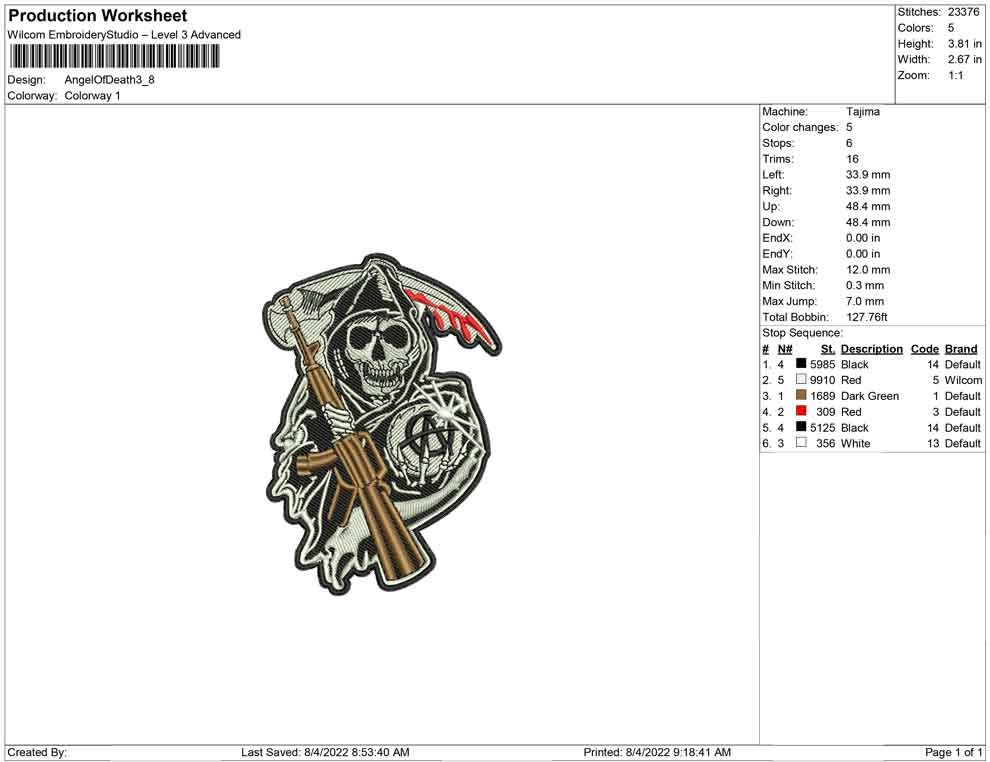This screenshot has height=762, width=990.
Task: Click the 'White' description in stop 6
Action: coord(856,443)
